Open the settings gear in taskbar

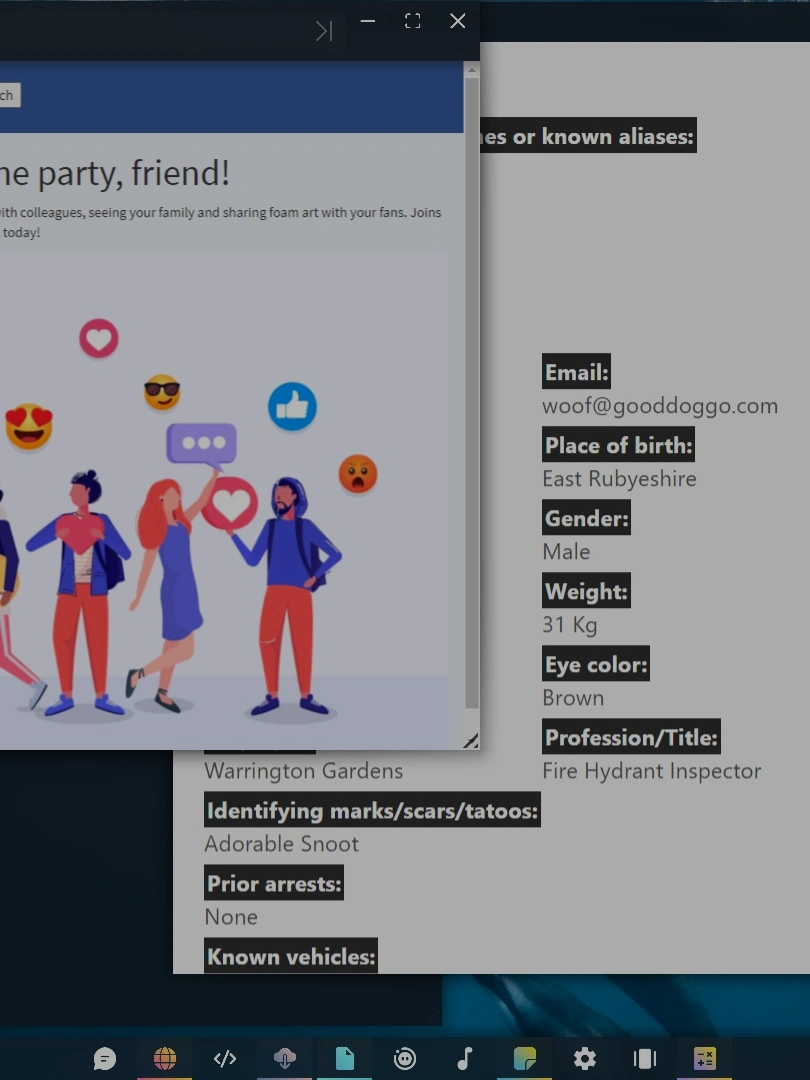[x=585, y=1058]
